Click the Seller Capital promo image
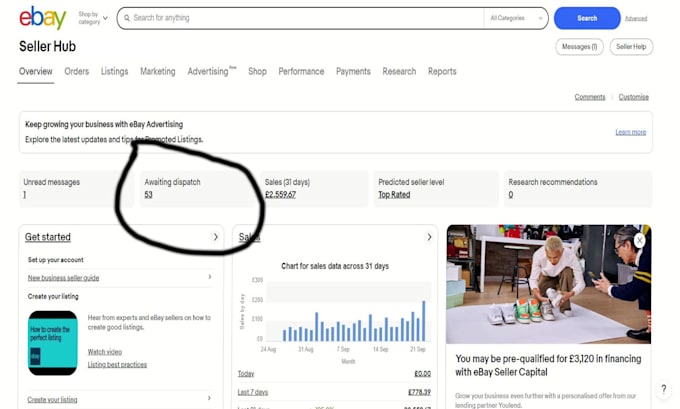Screen dimensions: 680x409 click(548, 284)
